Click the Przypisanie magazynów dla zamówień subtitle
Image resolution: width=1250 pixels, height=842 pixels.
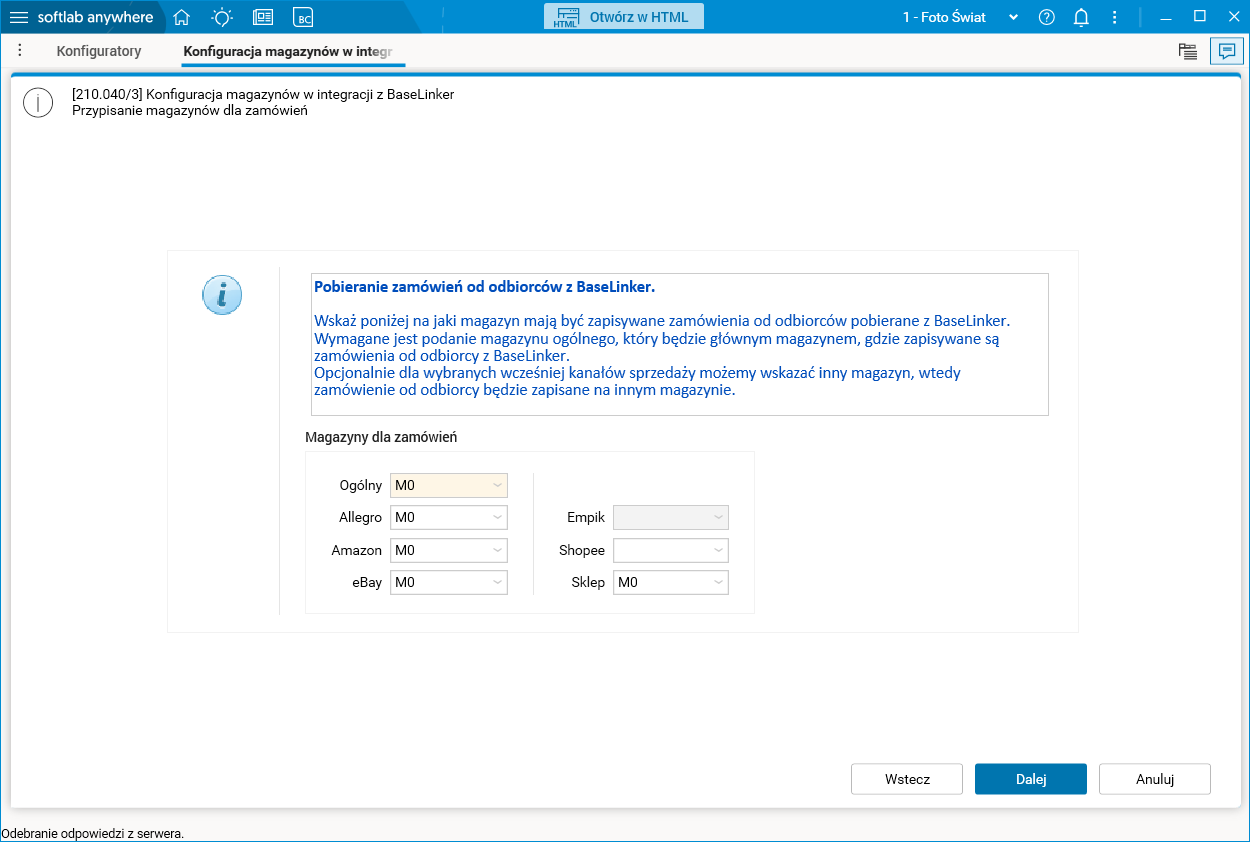190,111
